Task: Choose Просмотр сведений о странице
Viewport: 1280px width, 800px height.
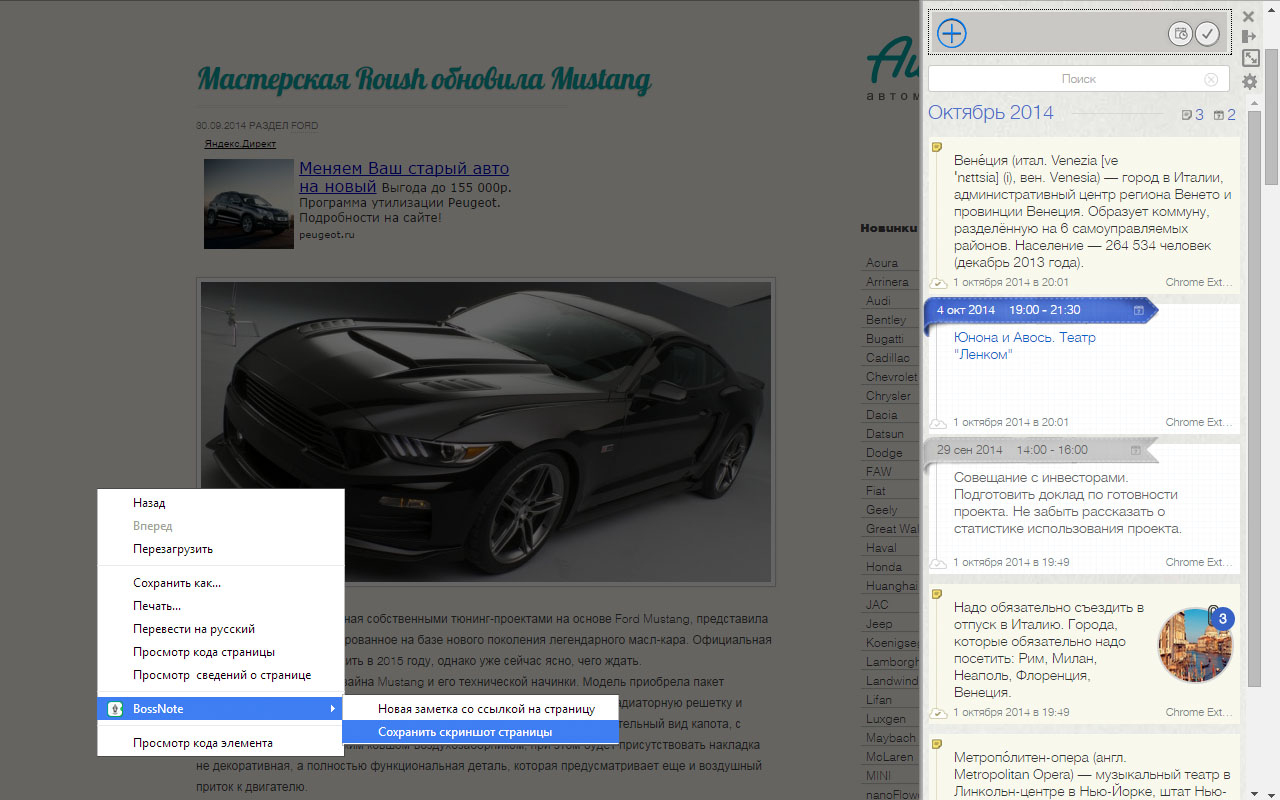Action: click(220, 675)
